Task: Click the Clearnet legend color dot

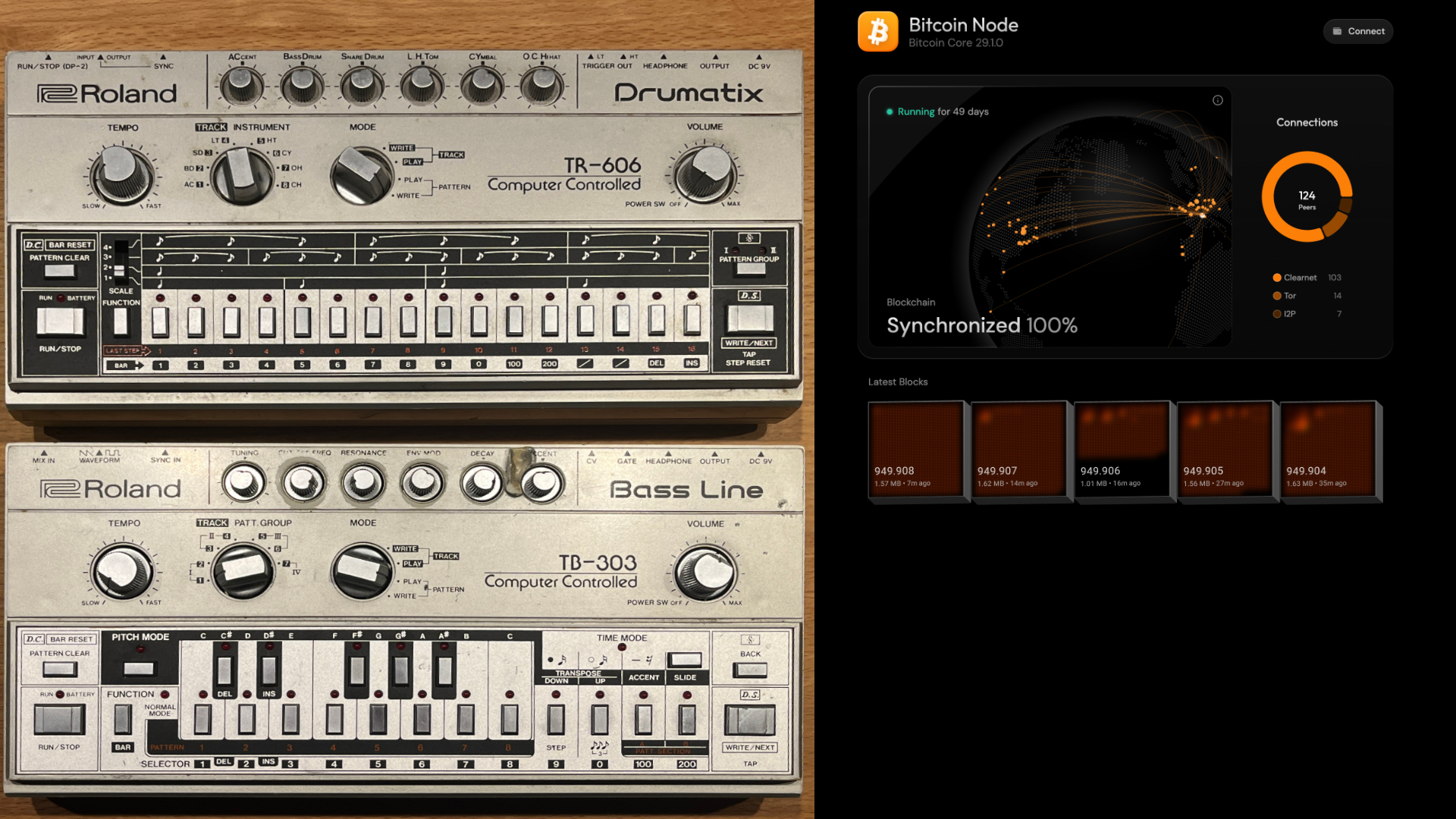Action: click(1277, 278)
